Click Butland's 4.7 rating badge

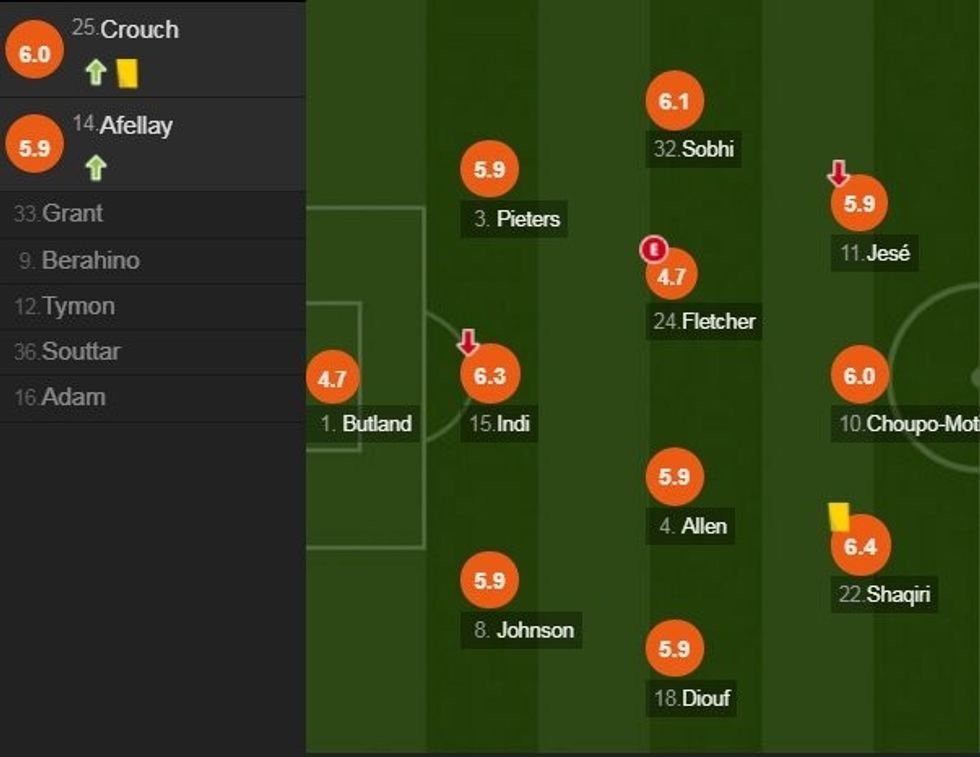click(332, 380)
